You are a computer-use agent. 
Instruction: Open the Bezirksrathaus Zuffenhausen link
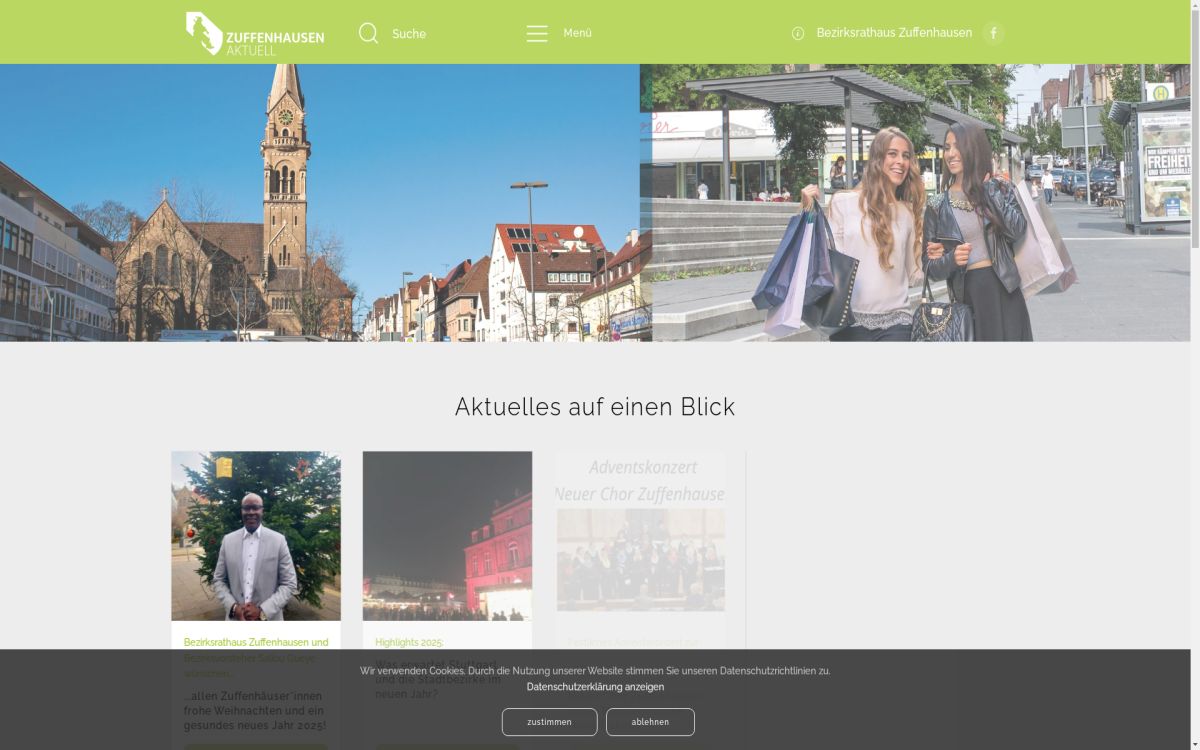pos(894,33)
